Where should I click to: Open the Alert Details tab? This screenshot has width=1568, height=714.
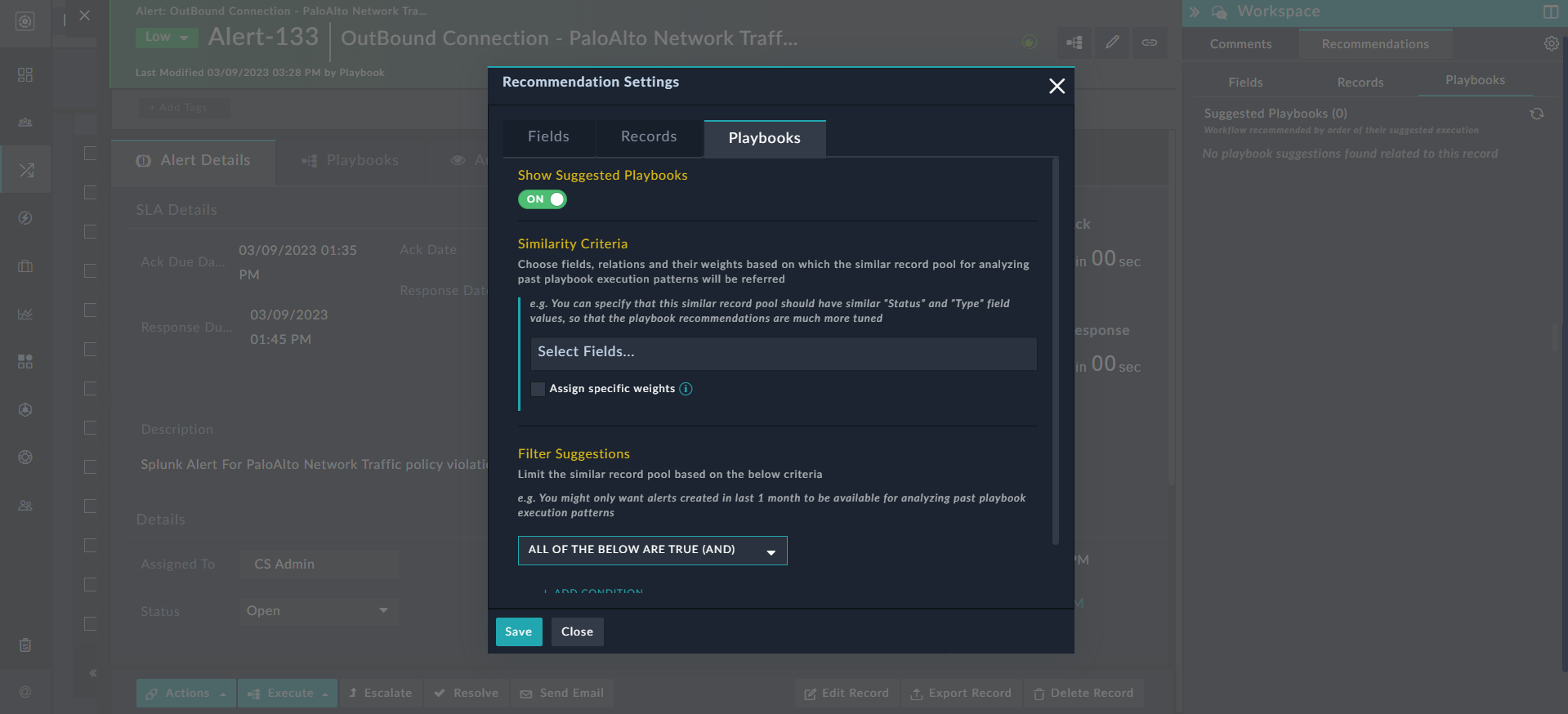194,161
